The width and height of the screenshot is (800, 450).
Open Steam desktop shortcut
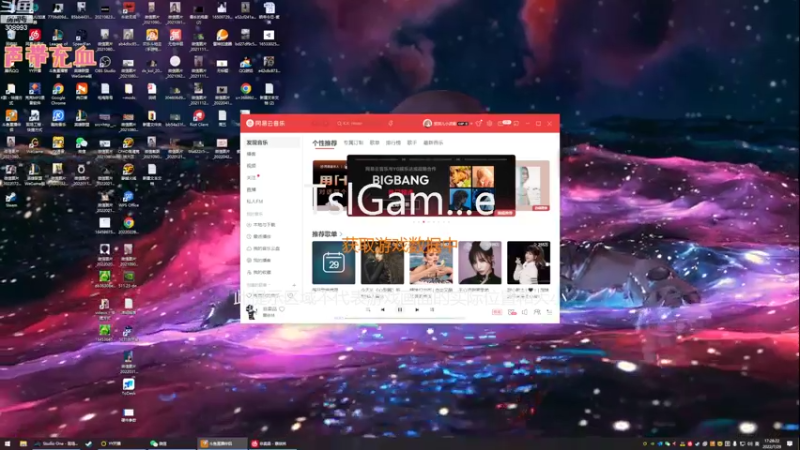pyautogui.click(x=11, y=199)
